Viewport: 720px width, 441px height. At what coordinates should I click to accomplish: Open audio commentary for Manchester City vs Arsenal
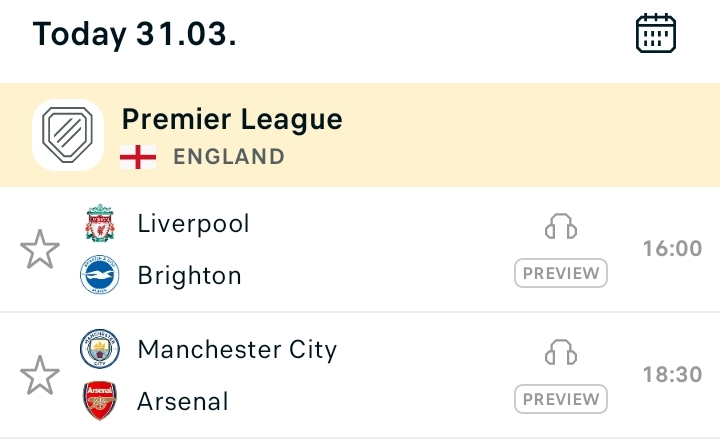pyautogui.click(x=561, y=353)
